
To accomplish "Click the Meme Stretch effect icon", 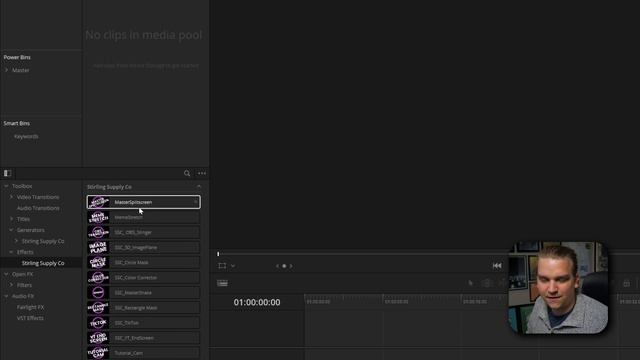I will click(x=98, y=217).
